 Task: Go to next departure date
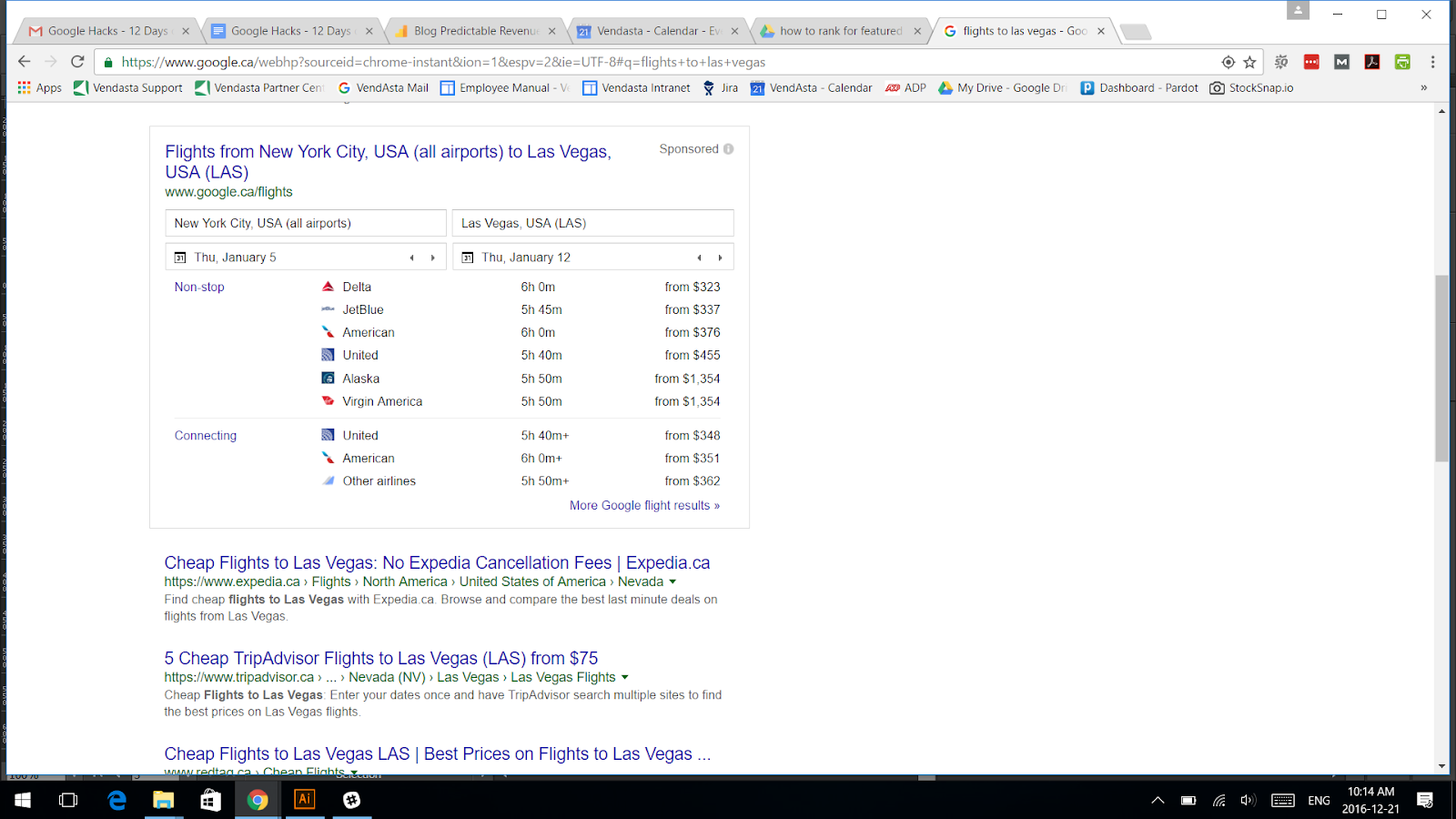pos(433,258)
